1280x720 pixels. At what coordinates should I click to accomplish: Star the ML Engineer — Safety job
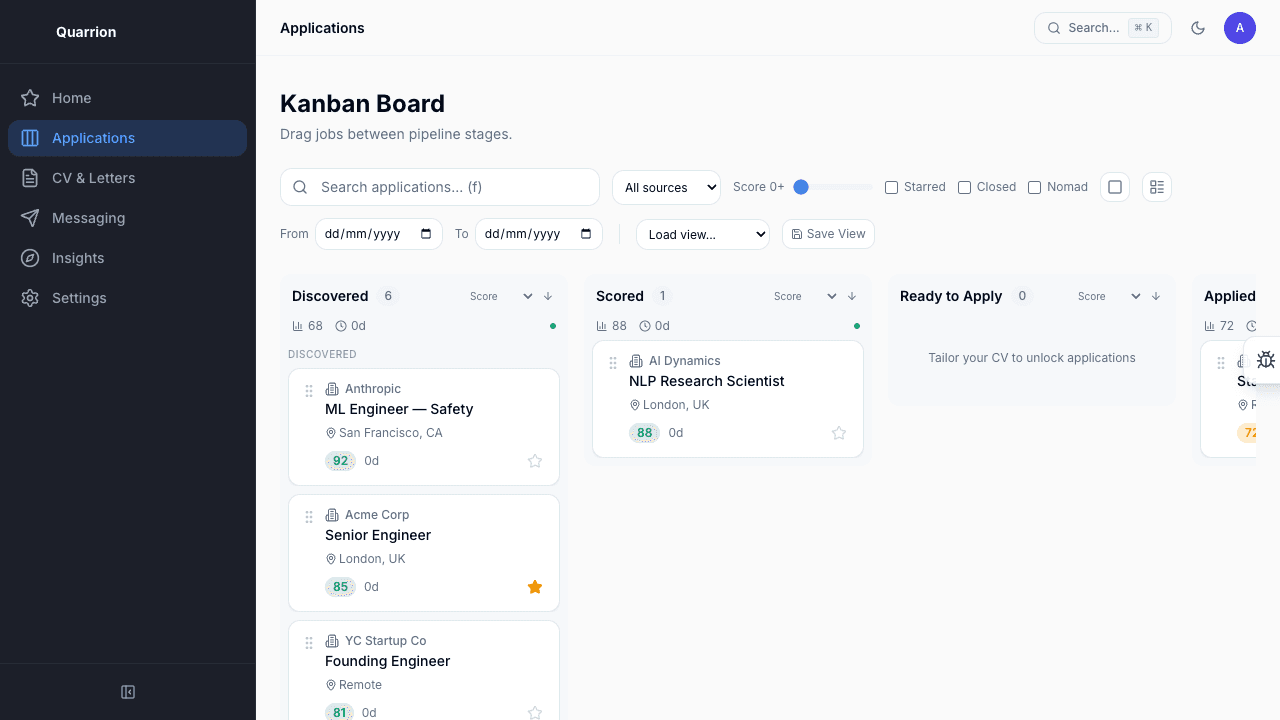click(x=535, y=461)
